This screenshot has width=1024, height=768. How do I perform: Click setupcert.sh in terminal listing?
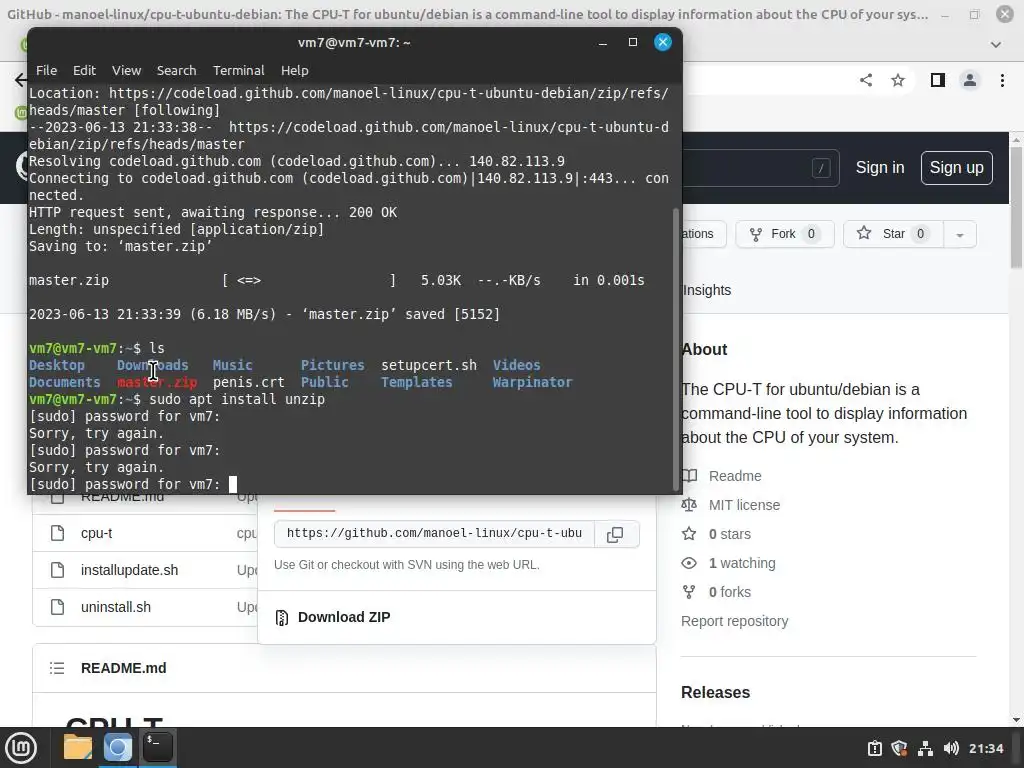(429, 365)
